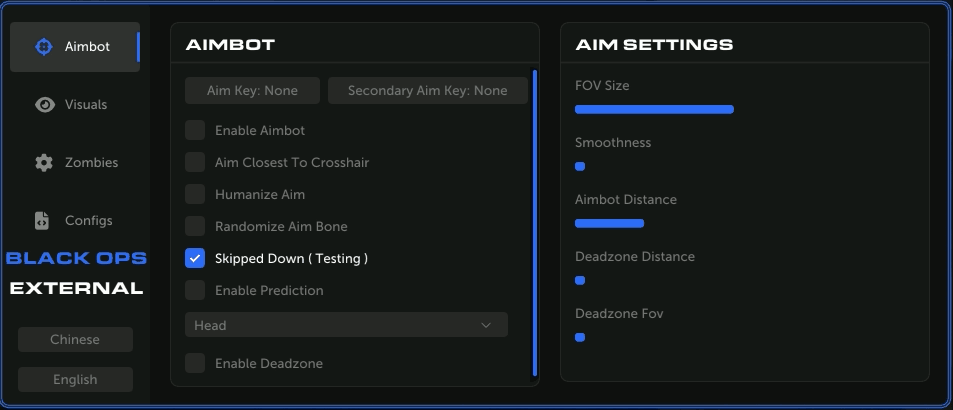Image resolution: width=953 pixels, height=410 pixels.
Task: Turn on Randomize Aim Bone
Action: pyautogui.click(x=195, y=226)
